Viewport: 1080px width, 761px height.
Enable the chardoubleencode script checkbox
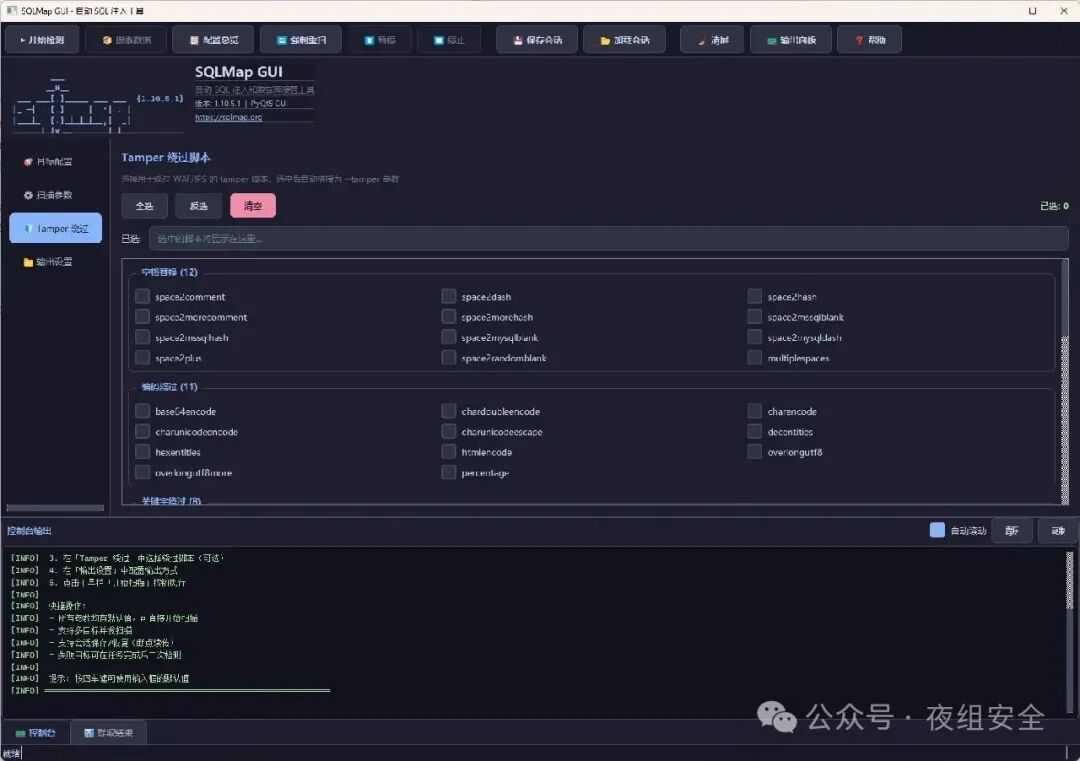click(448, 411)
